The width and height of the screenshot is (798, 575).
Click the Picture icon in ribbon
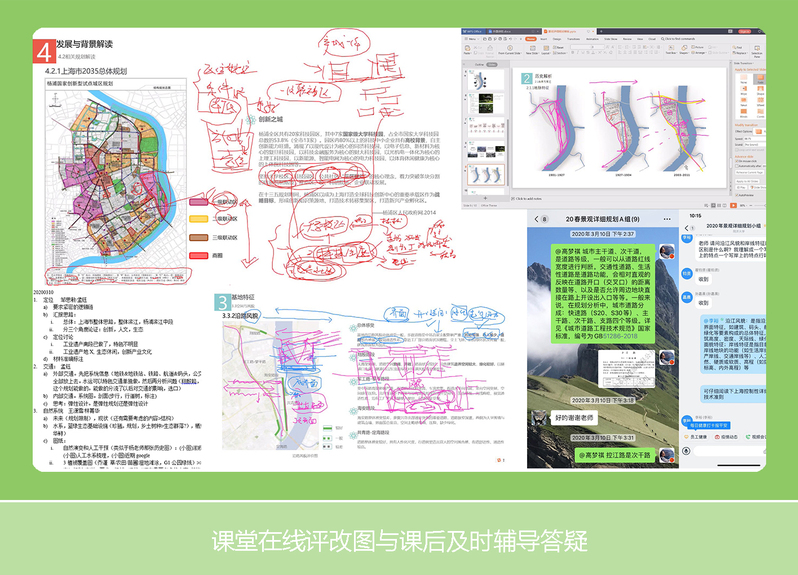coord(698,47)
